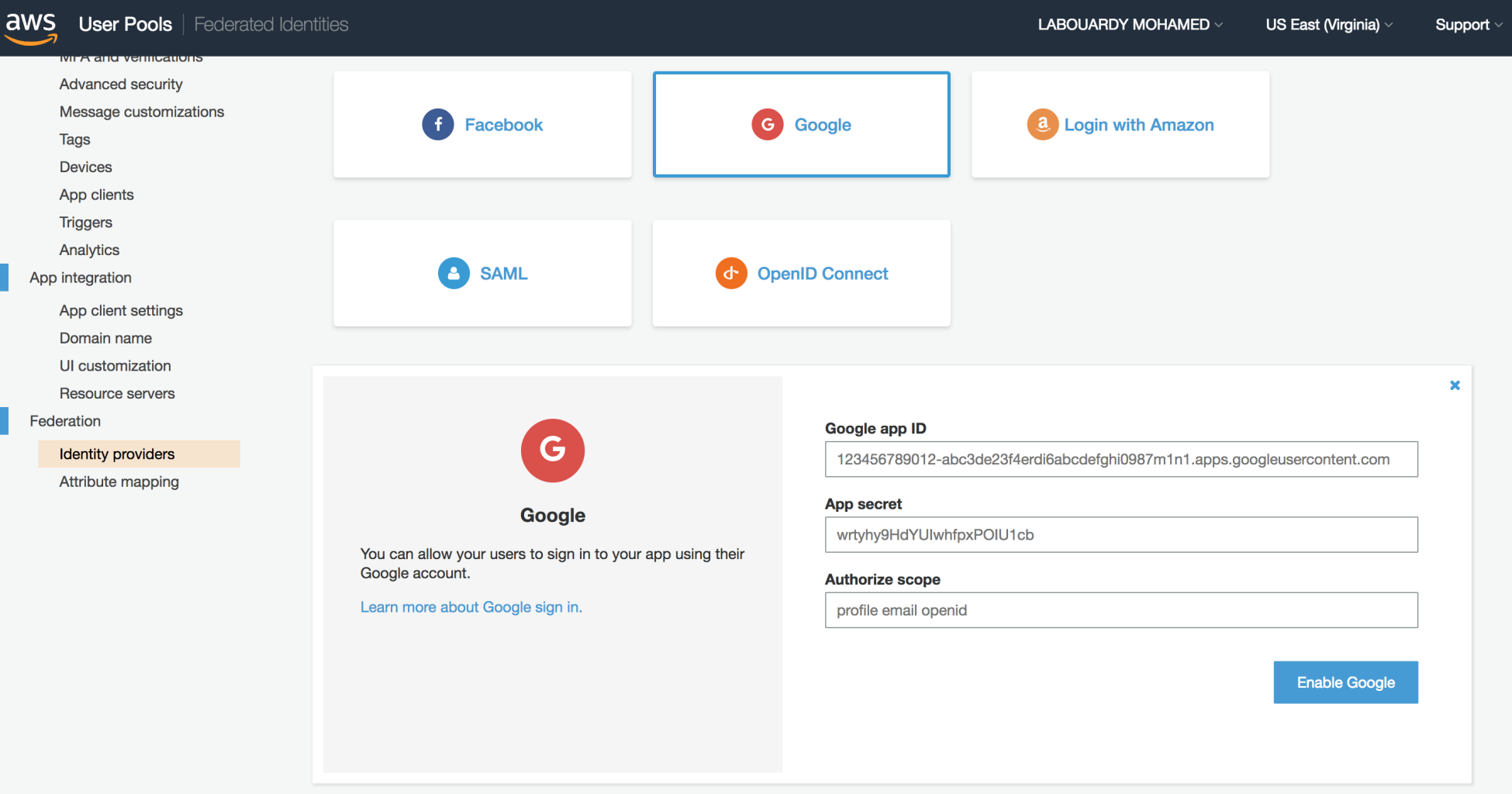This screenshot has width=1512, height=794.
Task: Choose the Google link in provider card
Action: click(x=823, y=125)
